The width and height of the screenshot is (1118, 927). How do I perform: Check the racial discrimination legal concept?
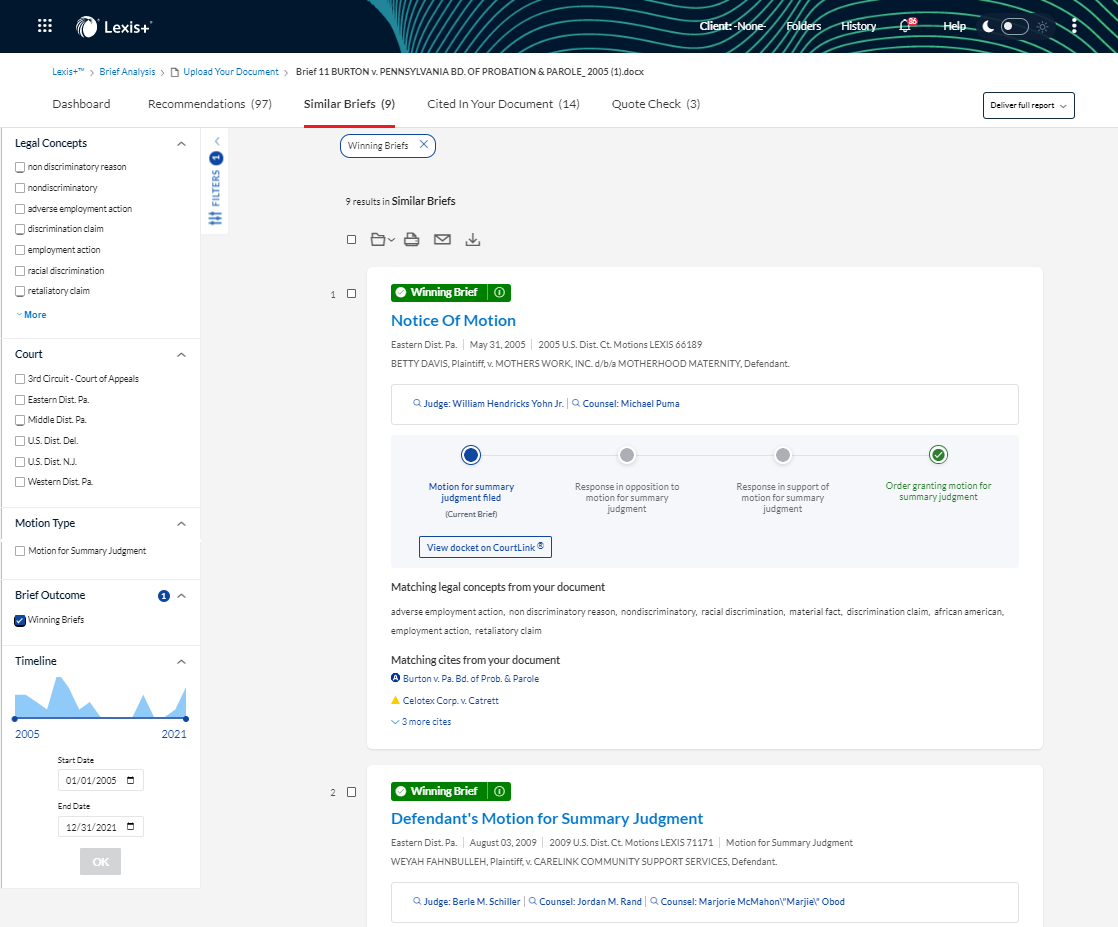click(20, 271)
